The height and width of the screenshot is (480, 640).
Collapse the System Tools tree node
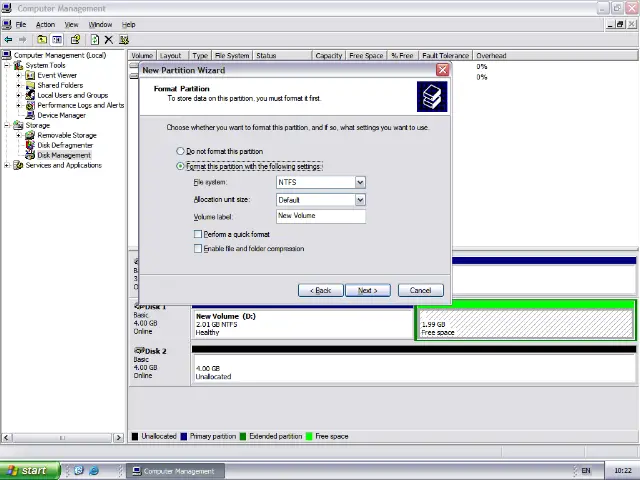7,65
